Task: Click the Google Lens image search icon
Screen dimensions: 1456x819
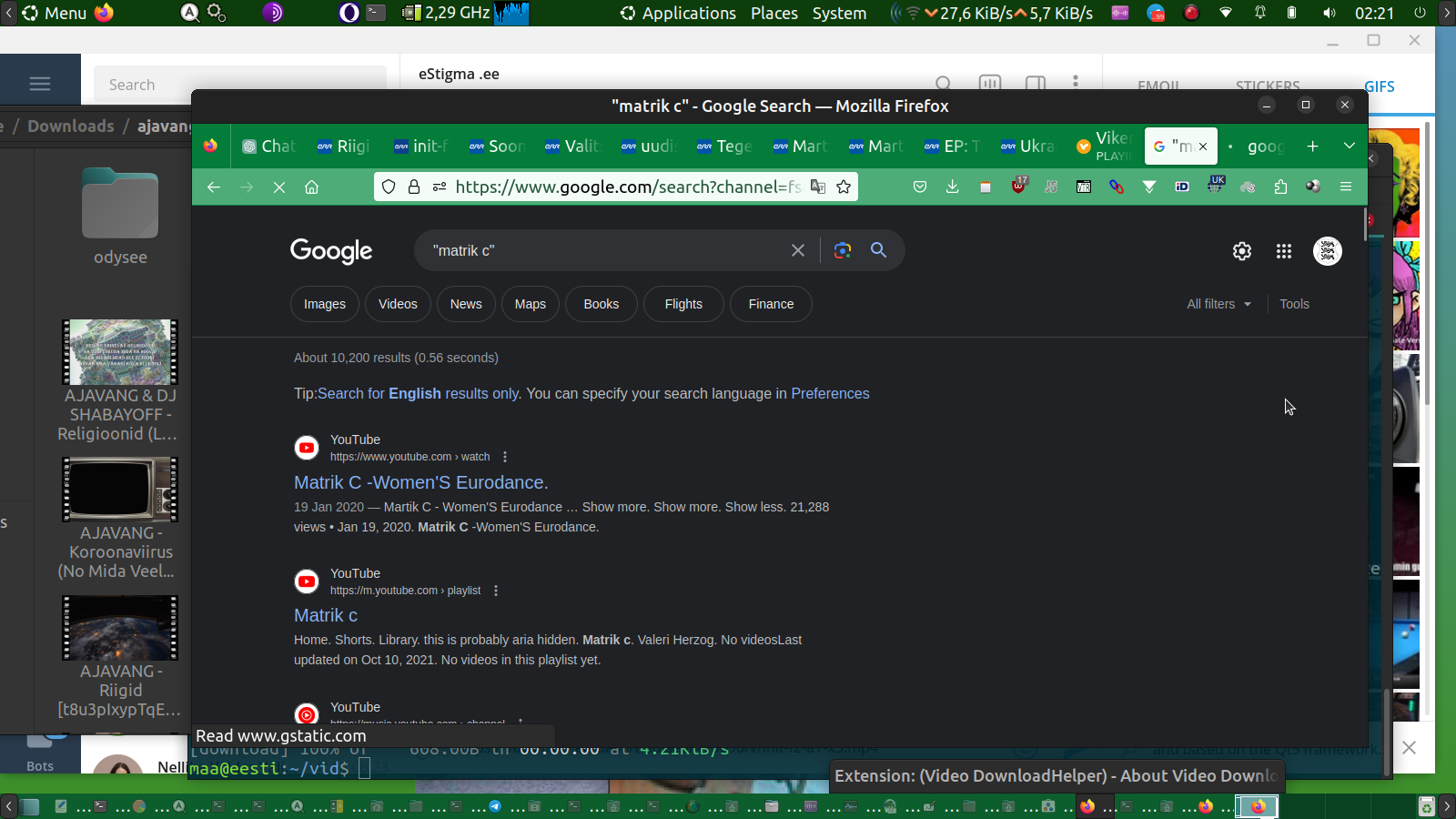Action: point(842,250)
